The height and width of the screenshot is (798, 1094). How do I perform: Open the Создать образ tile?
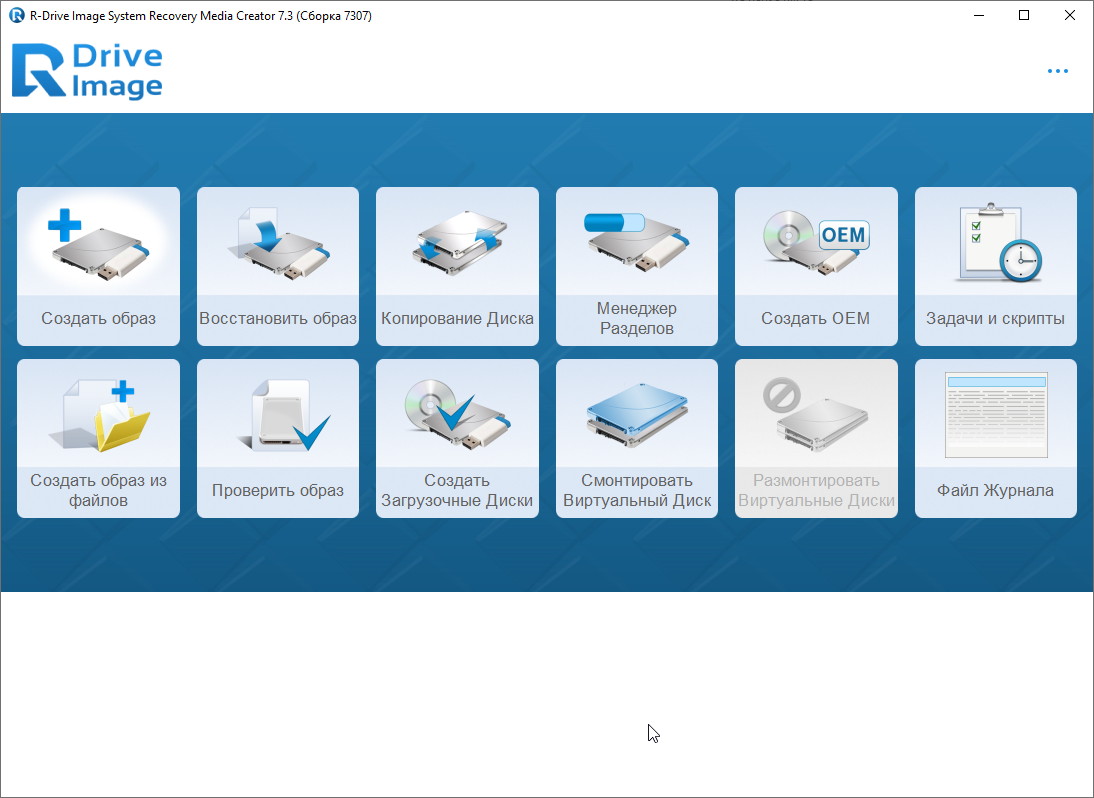point(98,266)
